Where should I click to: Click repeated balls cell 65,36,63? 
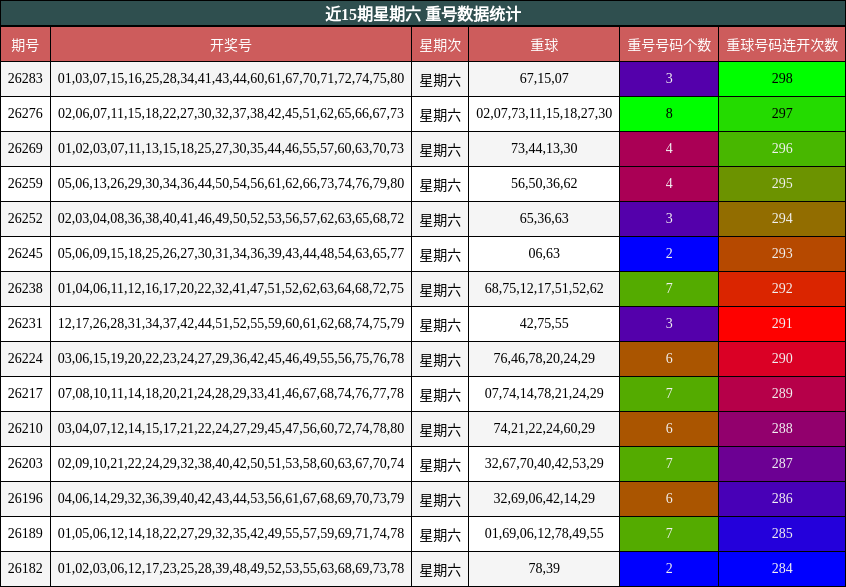(x=544, y=219)
